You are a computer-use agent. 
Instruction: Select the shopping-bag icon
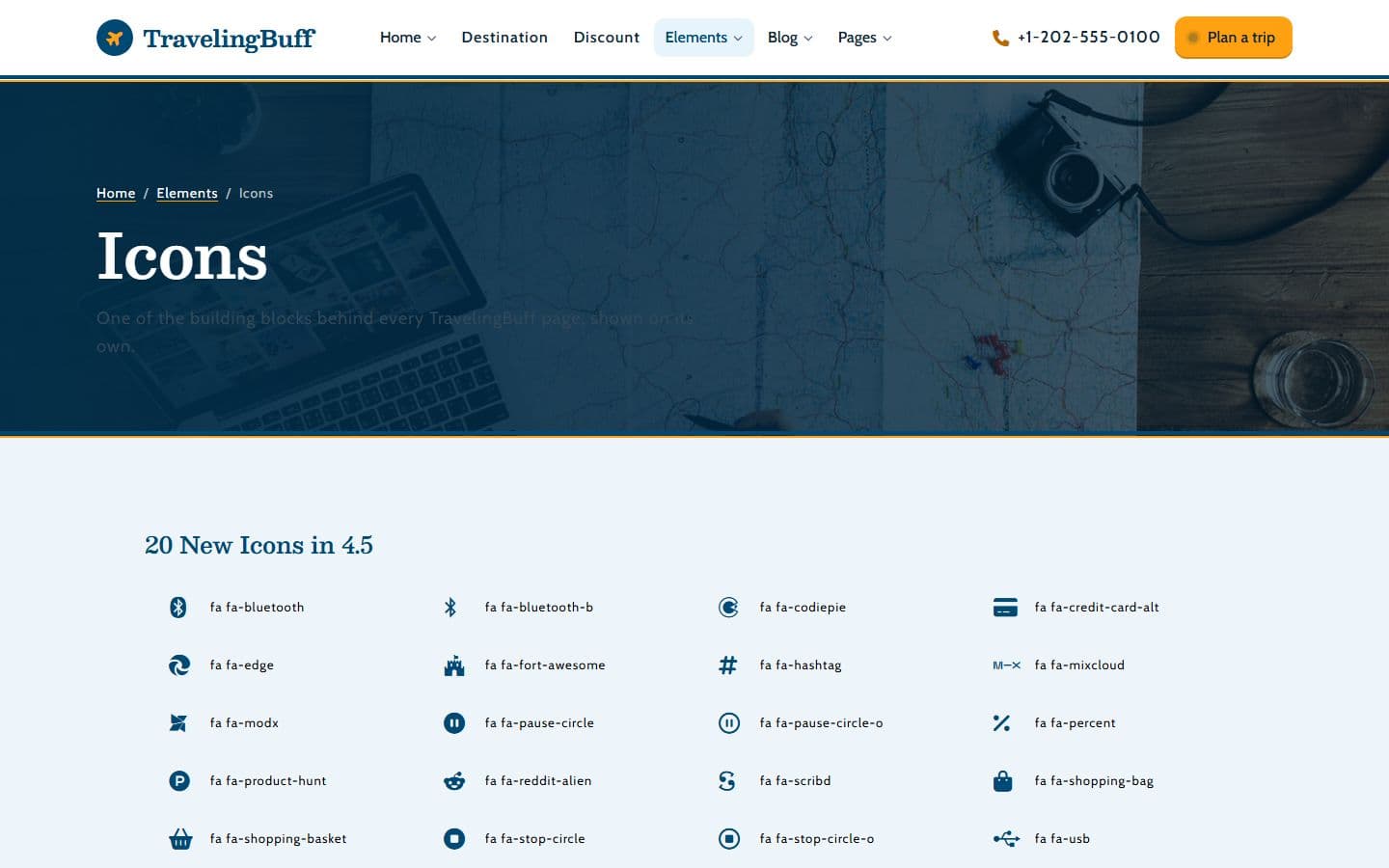(x=1003, y=780)
